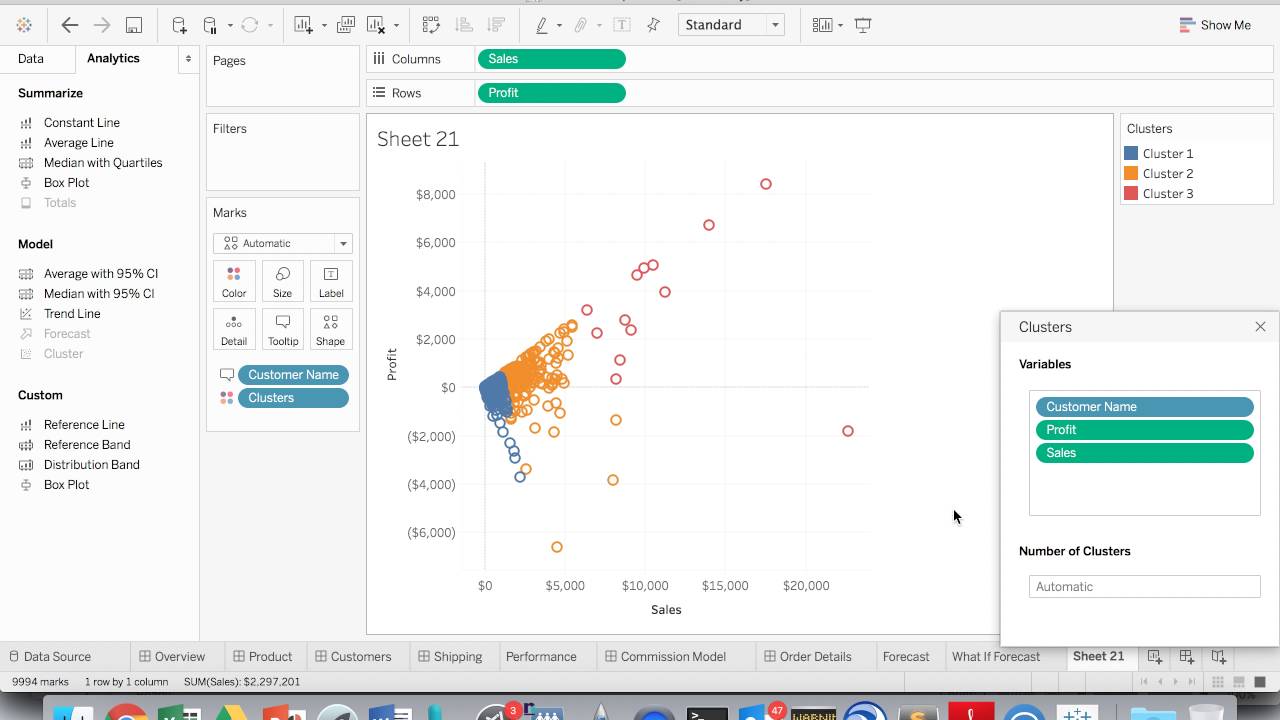
Task: Click the Group members paperclip icon
Action: click(x=580, y=25)
